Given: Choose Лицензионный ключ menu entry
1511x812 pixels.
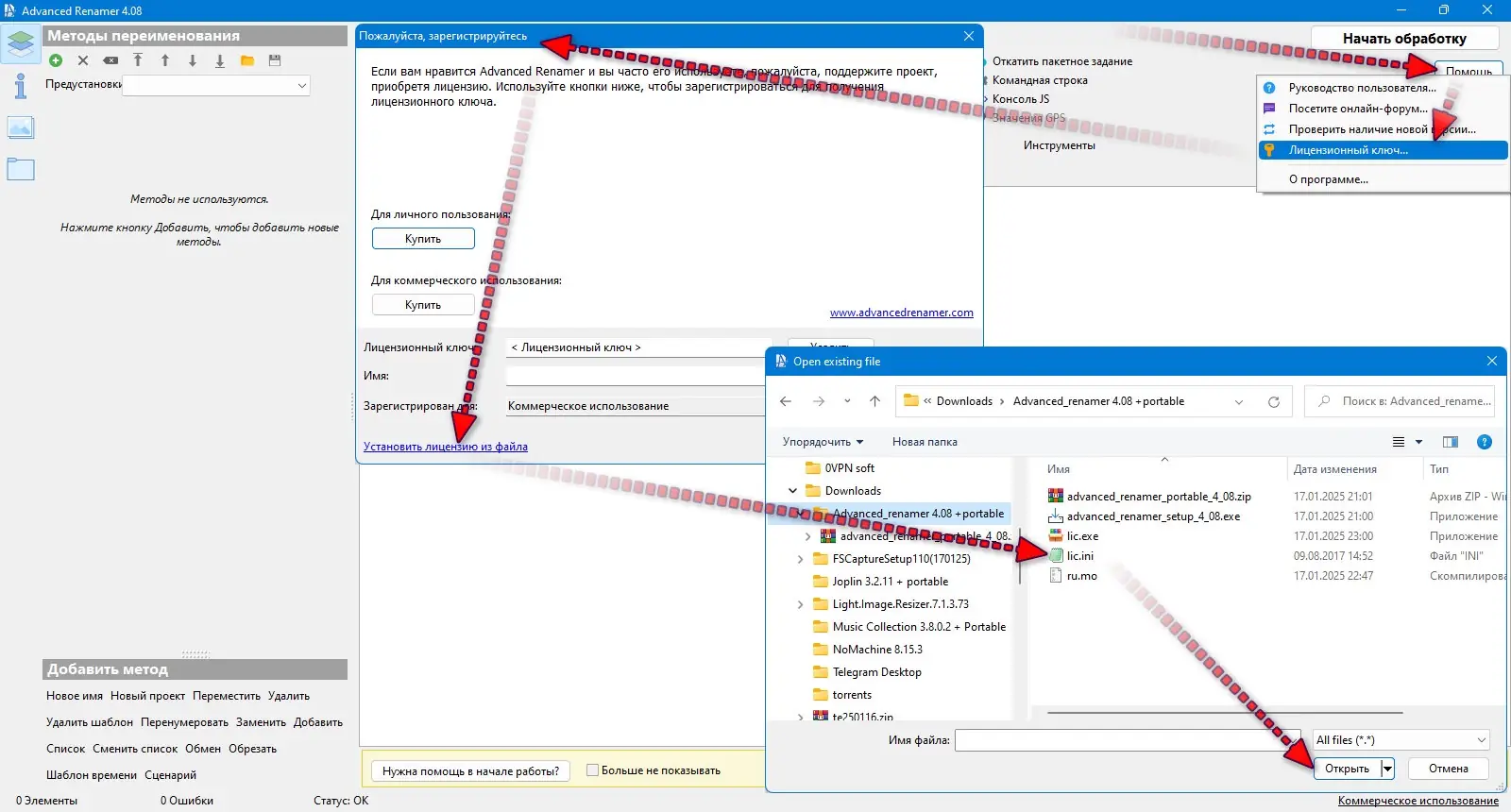Looking at the screenshot, I should (x=1383, y=150).
